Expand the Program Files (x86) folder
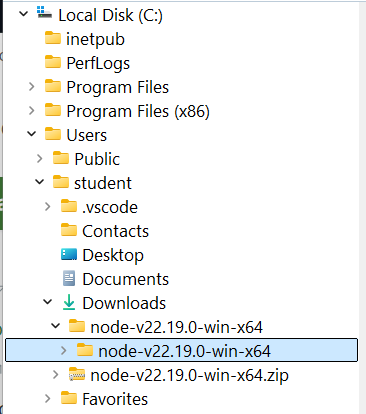The image size is (366, 414). [x=32, y=111]
